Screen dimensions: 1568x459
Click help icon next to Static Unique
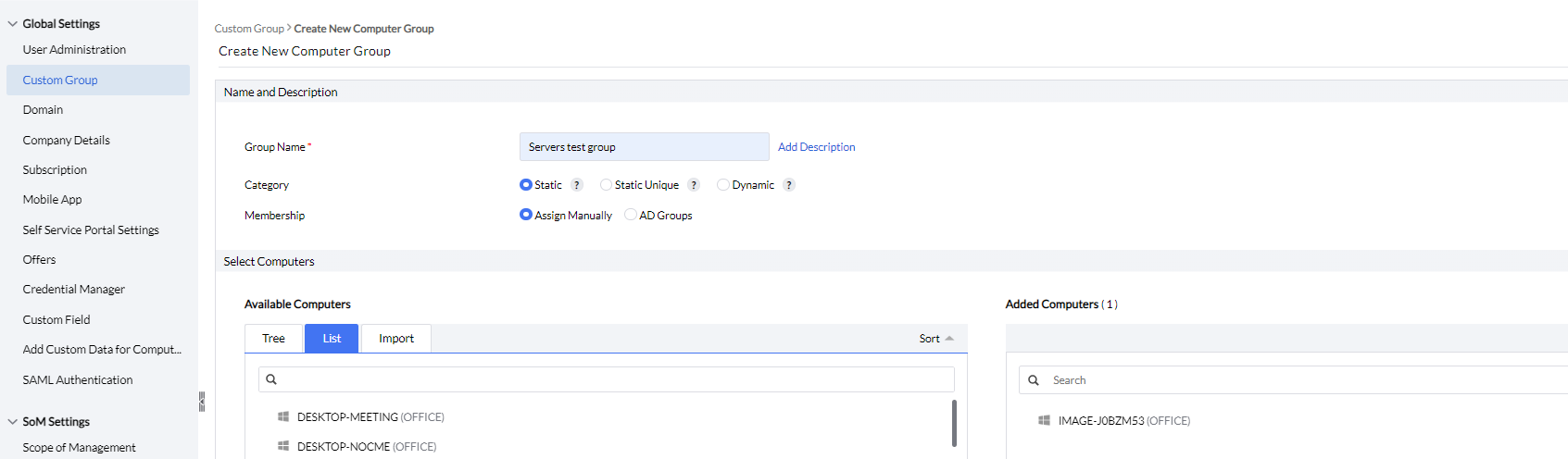[x=694, y=185]
